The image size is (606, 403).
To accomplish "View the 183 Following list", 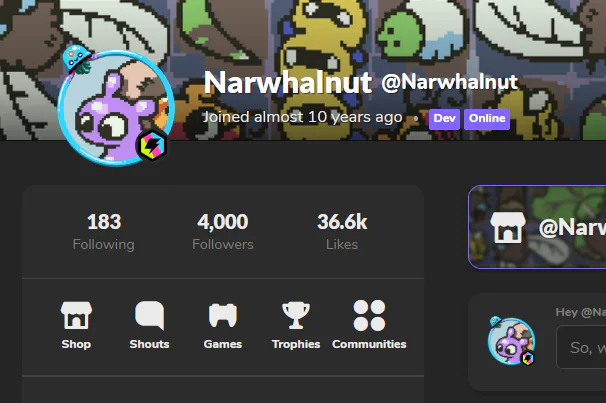I will tap(104, 232).
